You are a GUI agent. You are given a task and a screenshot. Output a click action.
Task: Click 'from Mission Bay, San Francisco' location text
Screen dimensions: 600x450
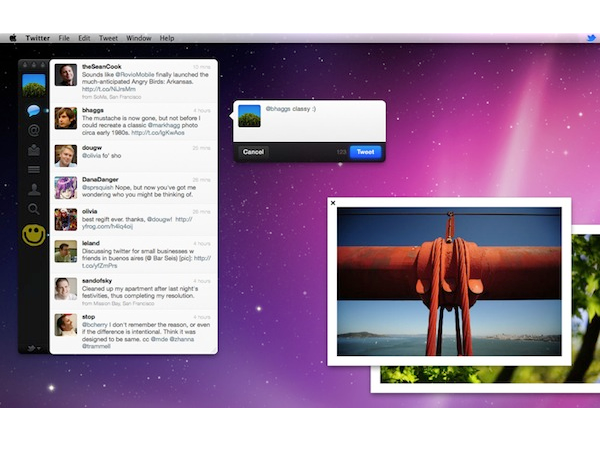tap(118, 303)
